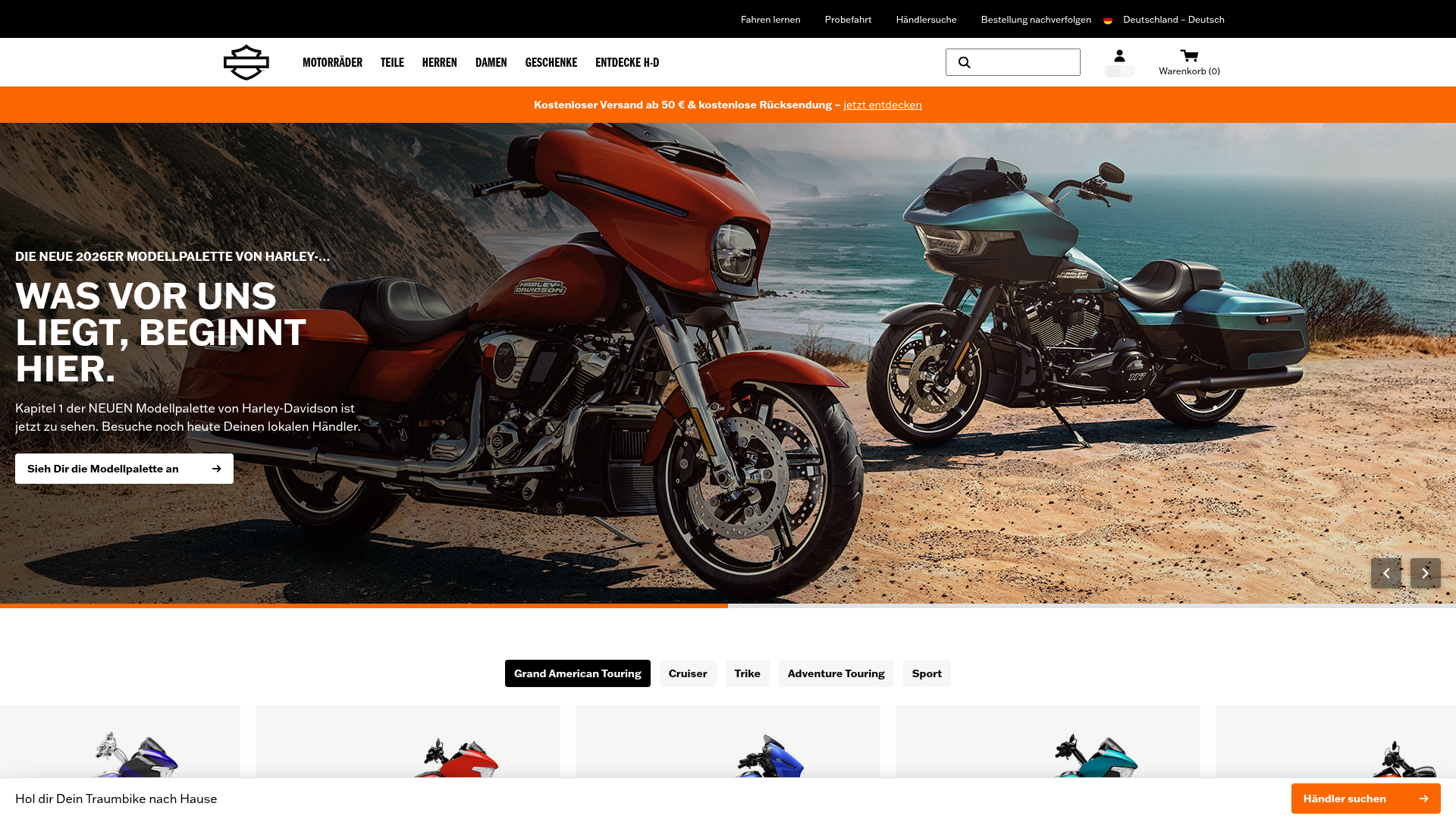Click the jetzt entdecken link
This screenshot has width=1456, height=819.
point(883,105)
